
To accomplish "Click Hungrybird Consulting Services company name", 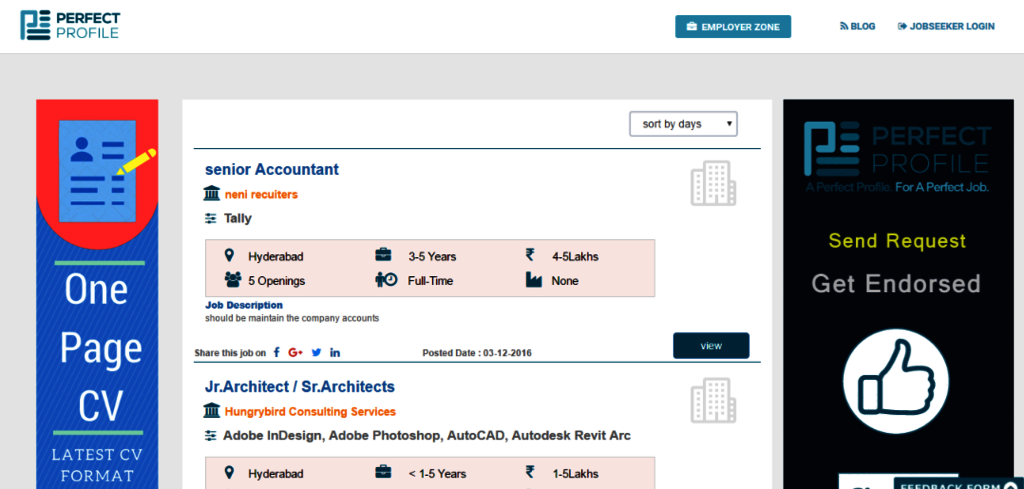I will click(310, 412).
